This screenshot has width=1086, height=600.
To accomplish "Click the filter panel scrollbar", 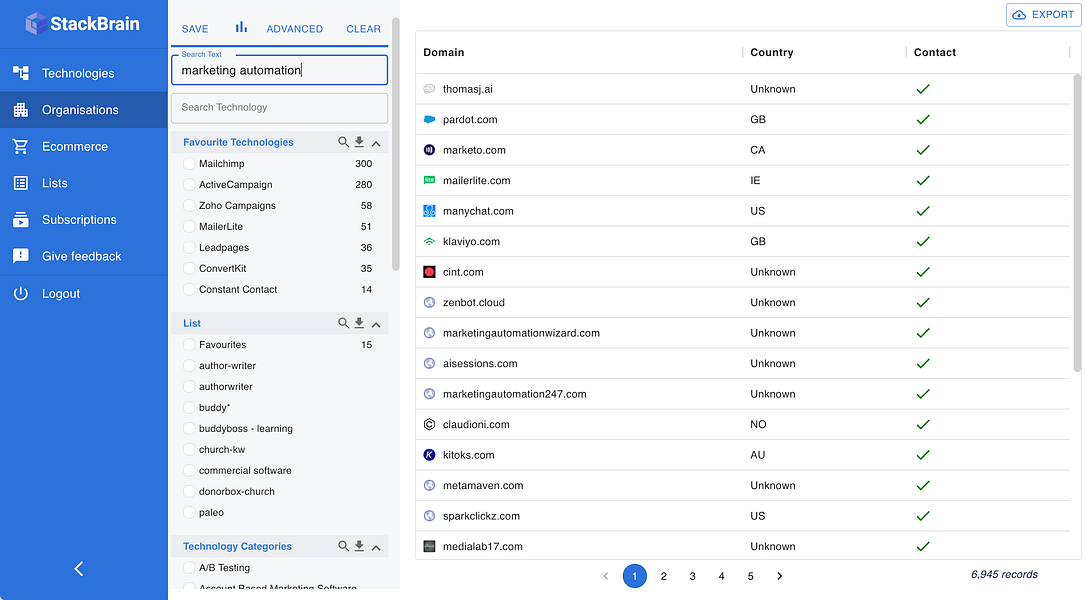I will coord(395,144).
